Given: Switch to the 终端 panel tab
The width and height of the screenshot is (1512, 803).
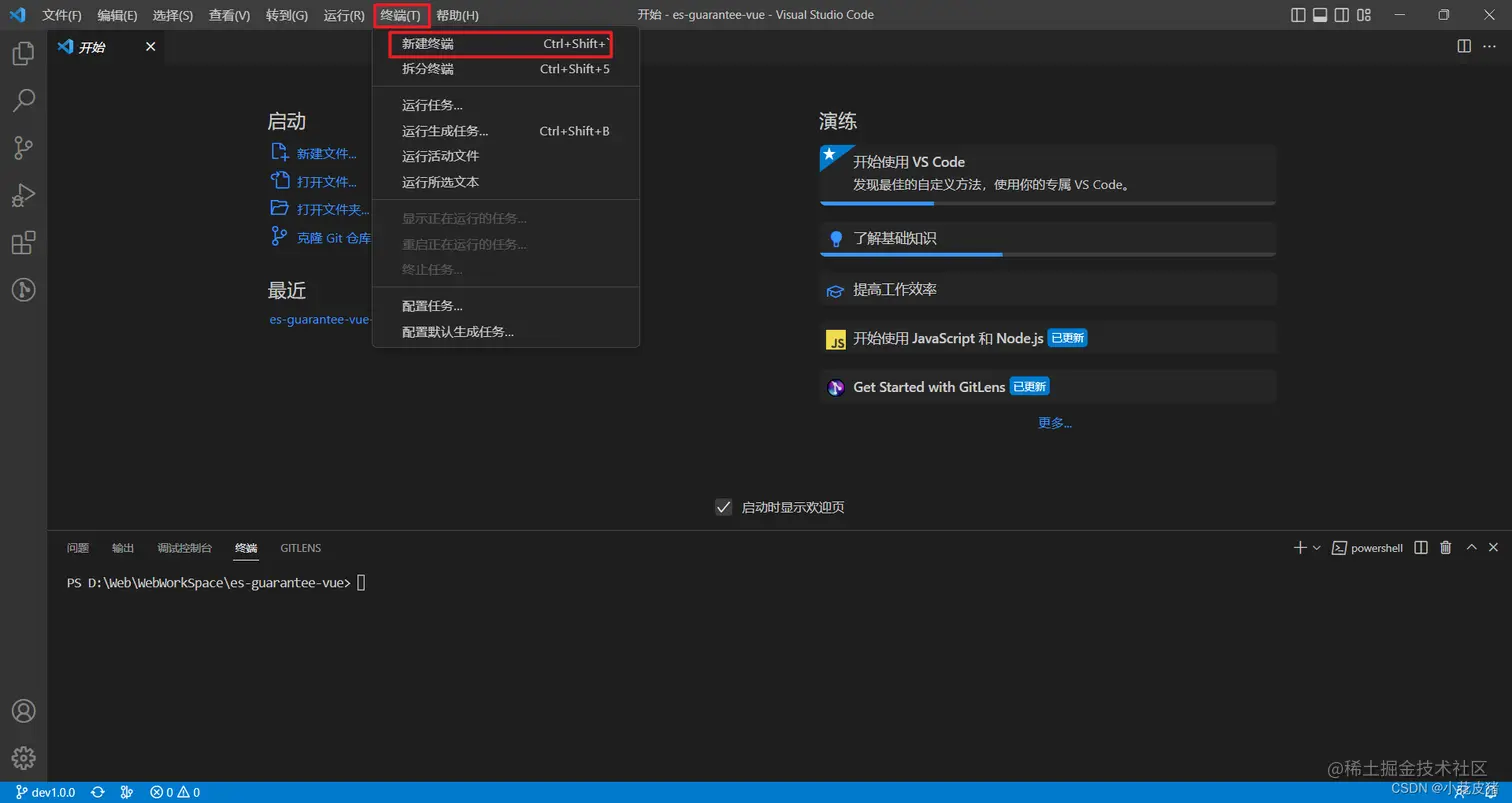Looking at the screenshot, I should pos(246,548).
